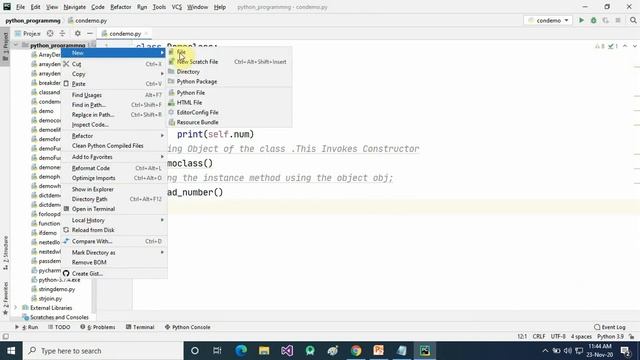Click the Python 3.9 interpreter selector
The image size is (640, 360).
pyautogui.click(x=610, y=337)
